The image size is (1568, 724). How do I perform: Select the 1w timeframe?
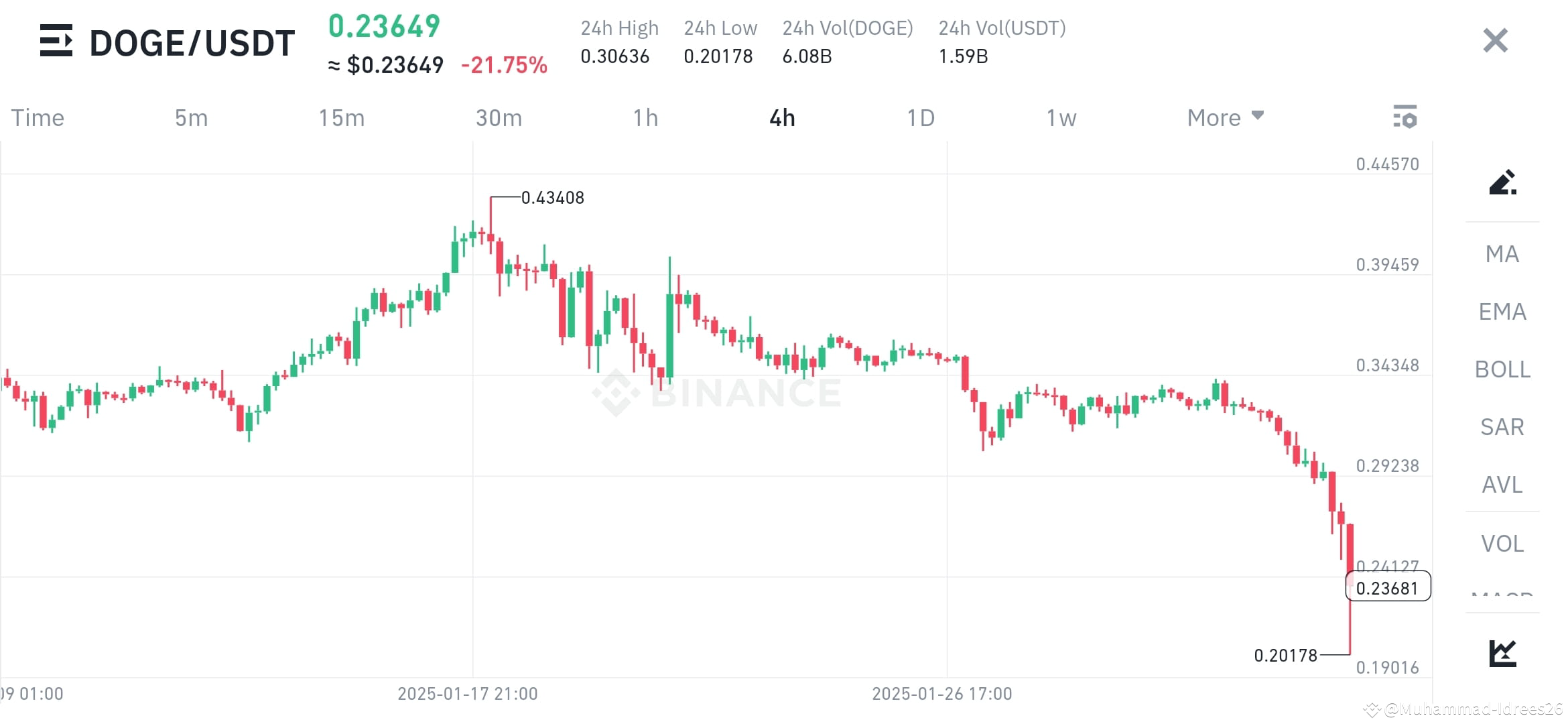pos(1060,117)
